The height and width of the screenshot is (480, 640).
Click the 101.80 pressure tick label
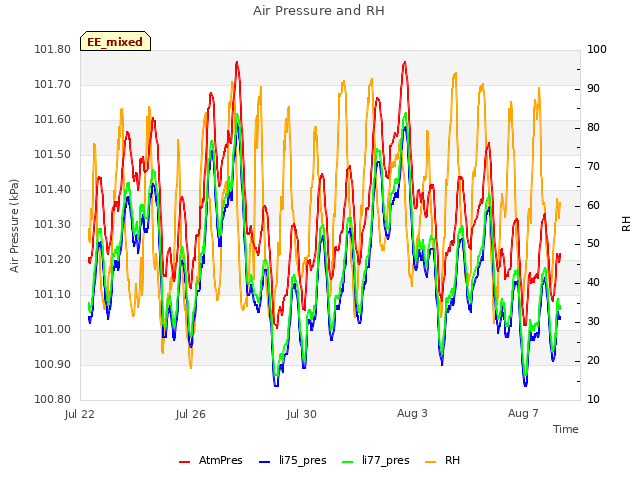[53, 50]
